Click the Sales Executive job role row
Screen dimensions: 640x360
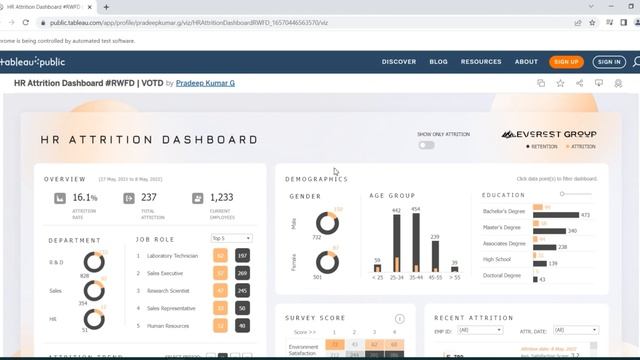pyautogui.click(x=193, y=273)
